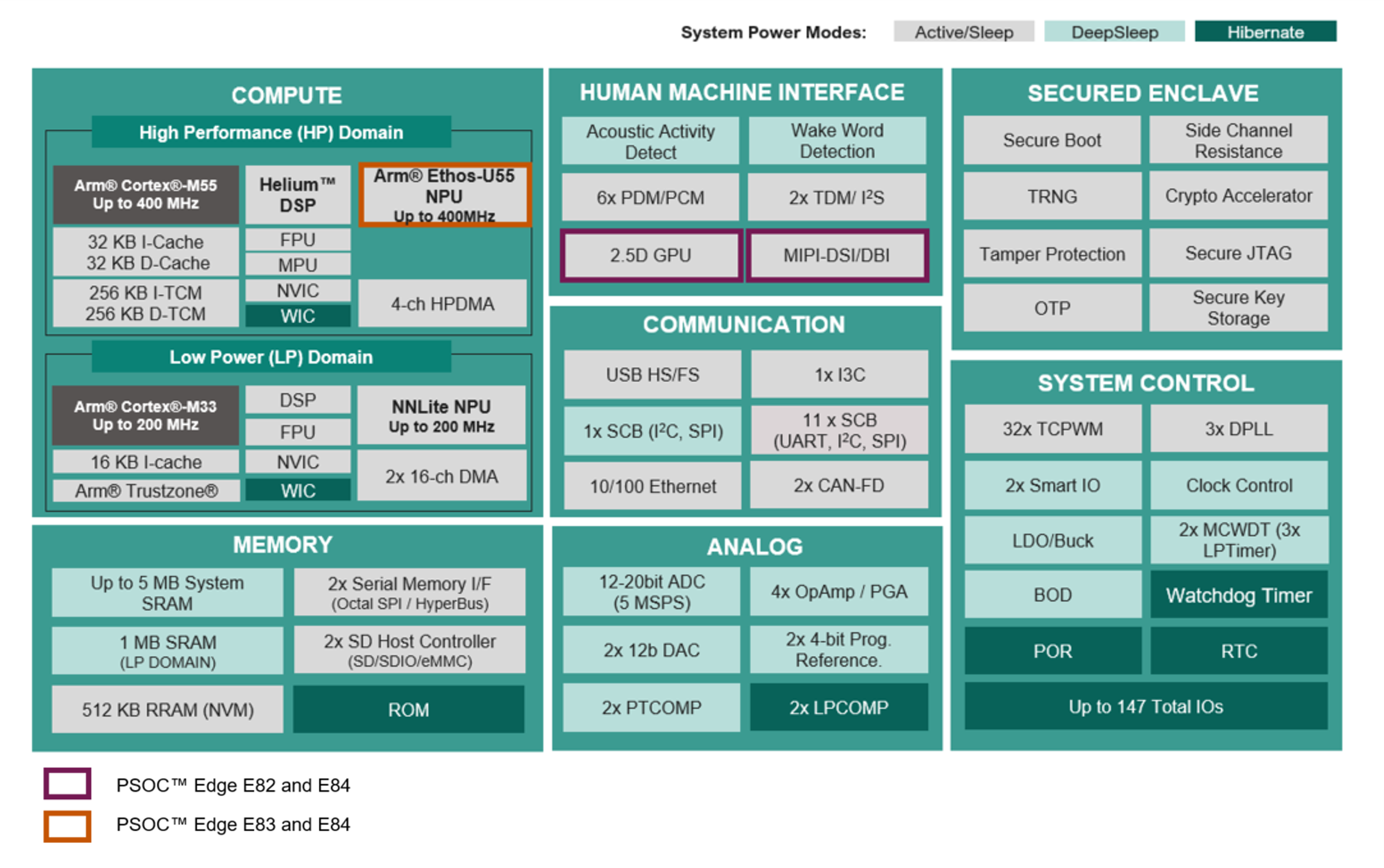Click the Arm Cortex-M55 block

[x=145, y=194]
